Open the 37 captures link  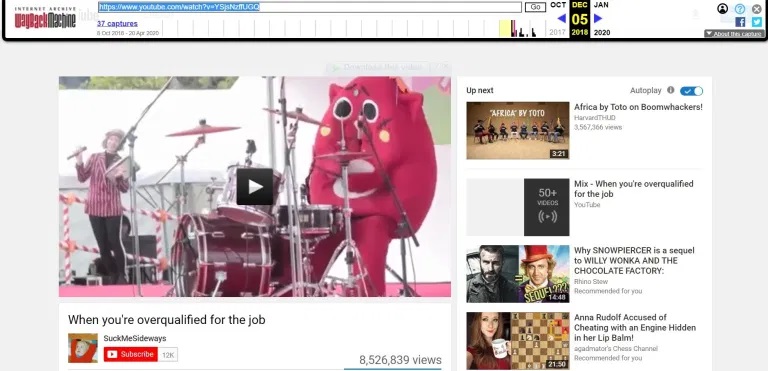(x=117, y=24)
